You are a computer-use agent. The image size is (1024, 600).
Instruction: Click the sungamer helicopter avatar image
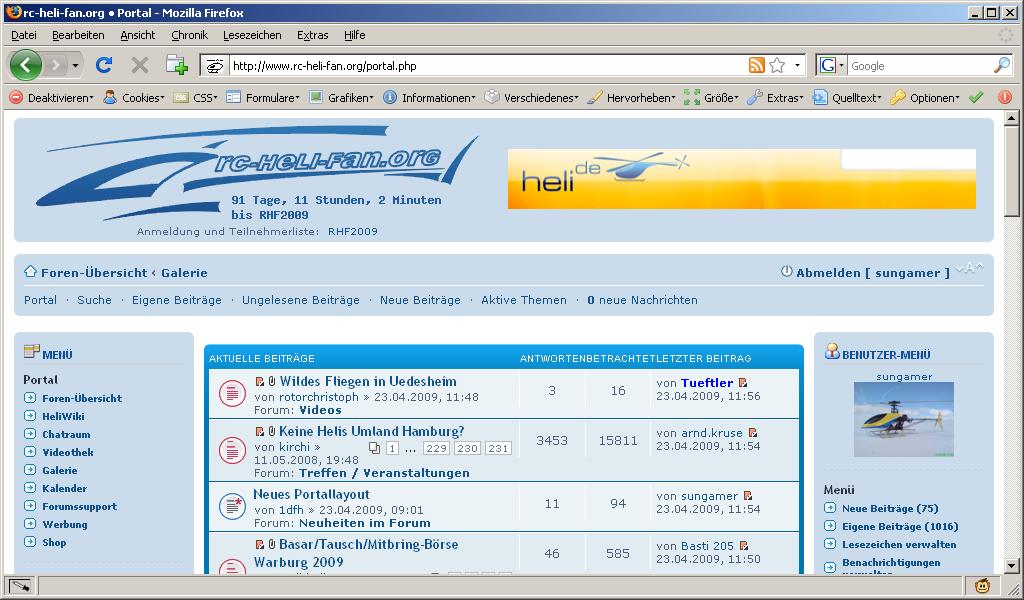[x=904, y=419]
